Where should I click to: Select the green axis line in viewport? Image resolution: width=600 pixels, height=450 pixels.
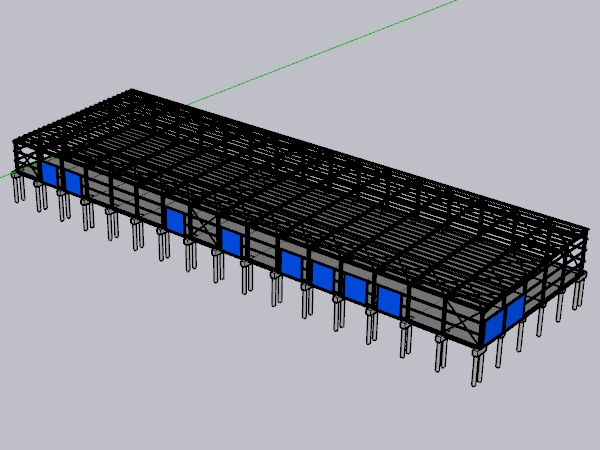pos(321,52)
